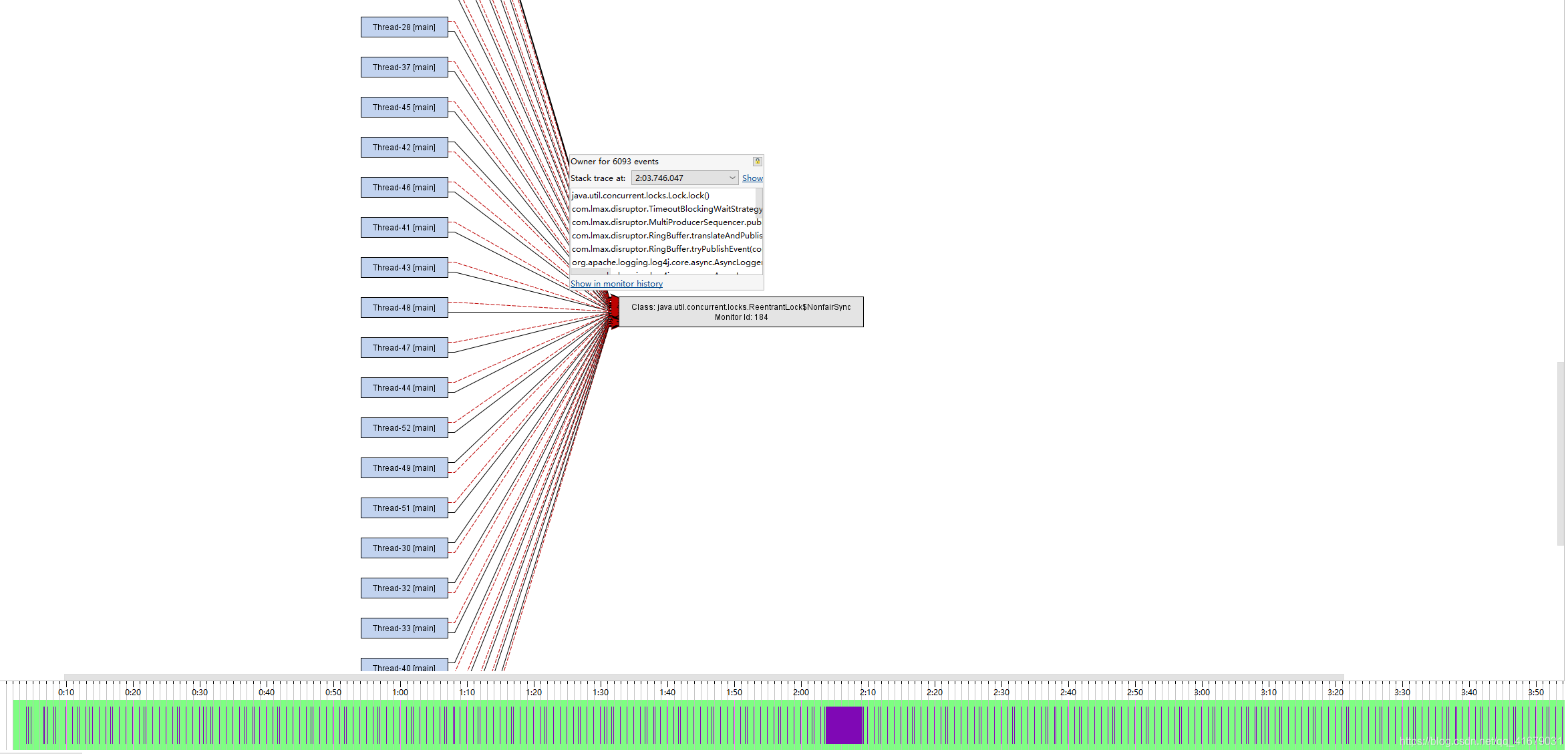Open Show in monitor history link

coord(616,284)
